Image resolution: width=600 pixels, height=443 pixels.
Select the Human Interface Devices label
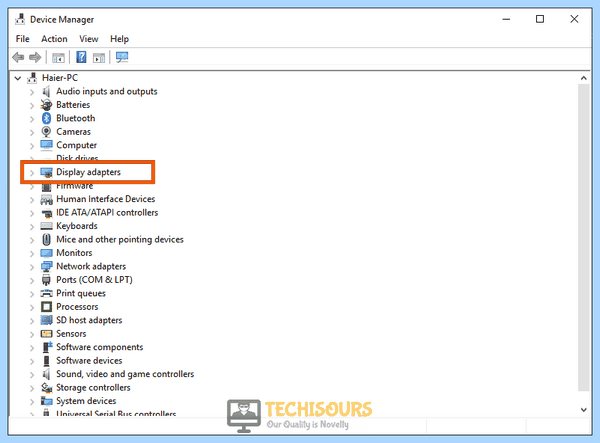point(106,199)
